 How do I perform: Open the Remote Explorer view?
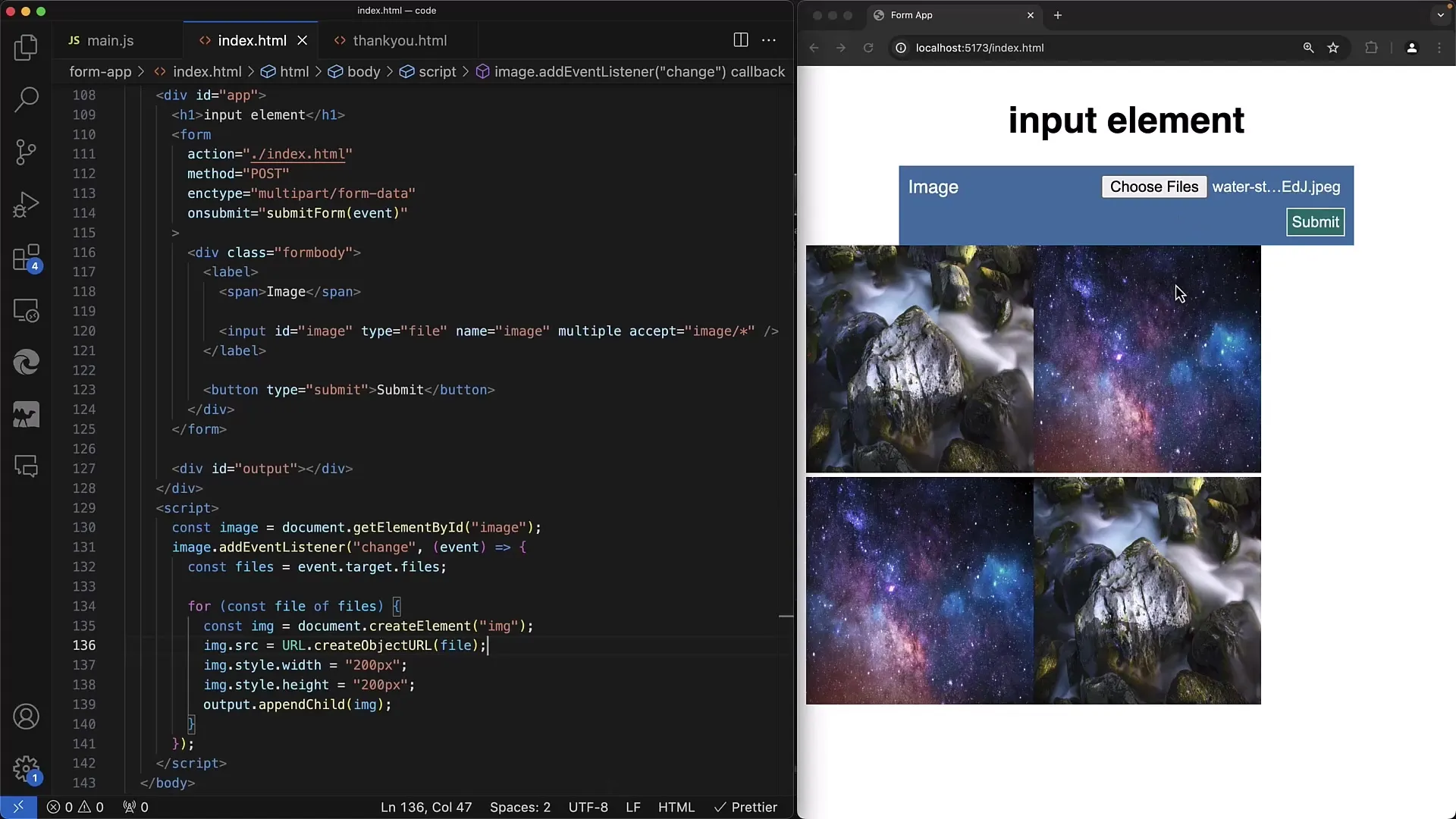point(26,310)
